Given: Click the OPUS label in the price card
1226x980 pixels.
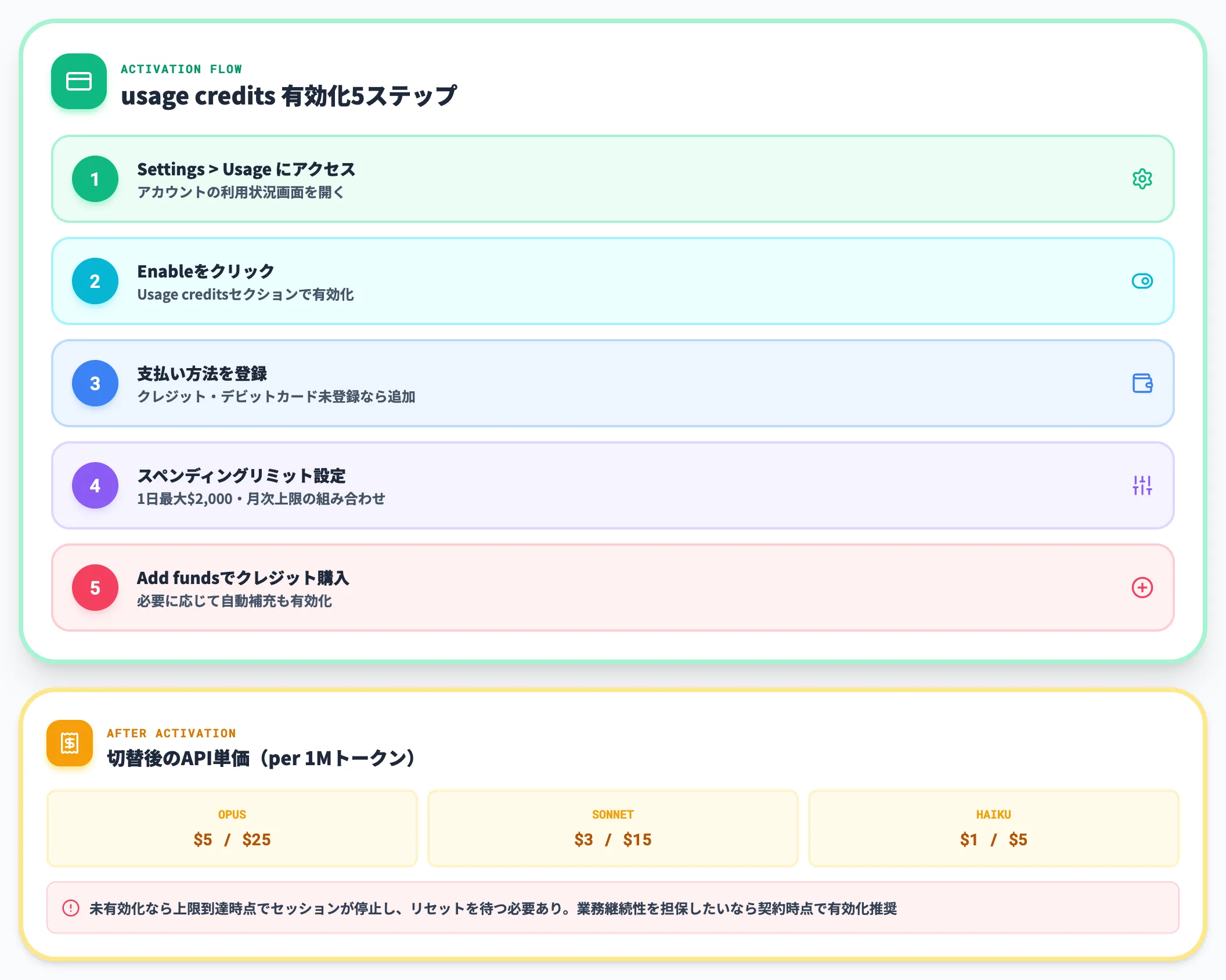Looking at the screenshot, I should [x=232, y=815].
